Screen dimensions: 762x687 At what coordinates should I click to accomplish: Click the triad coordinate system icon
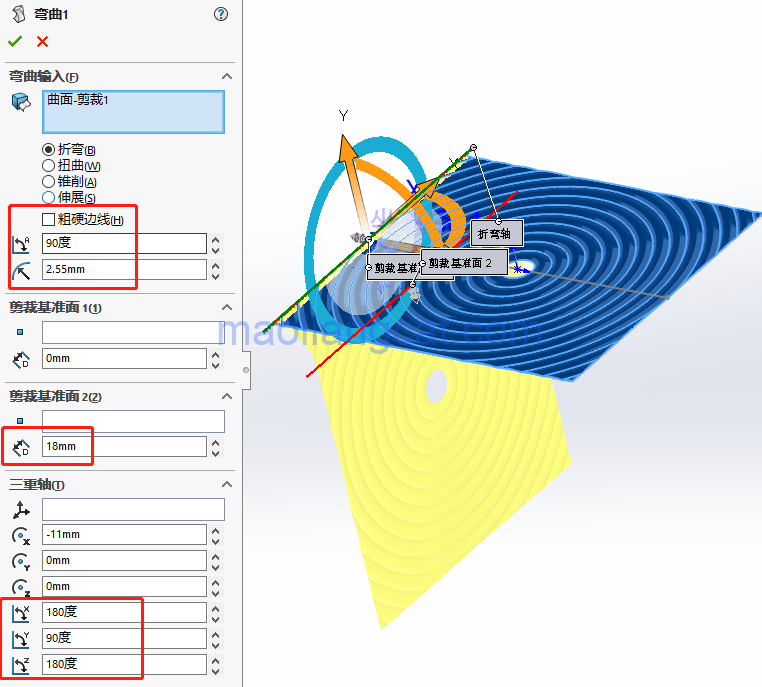click(21, 510)
